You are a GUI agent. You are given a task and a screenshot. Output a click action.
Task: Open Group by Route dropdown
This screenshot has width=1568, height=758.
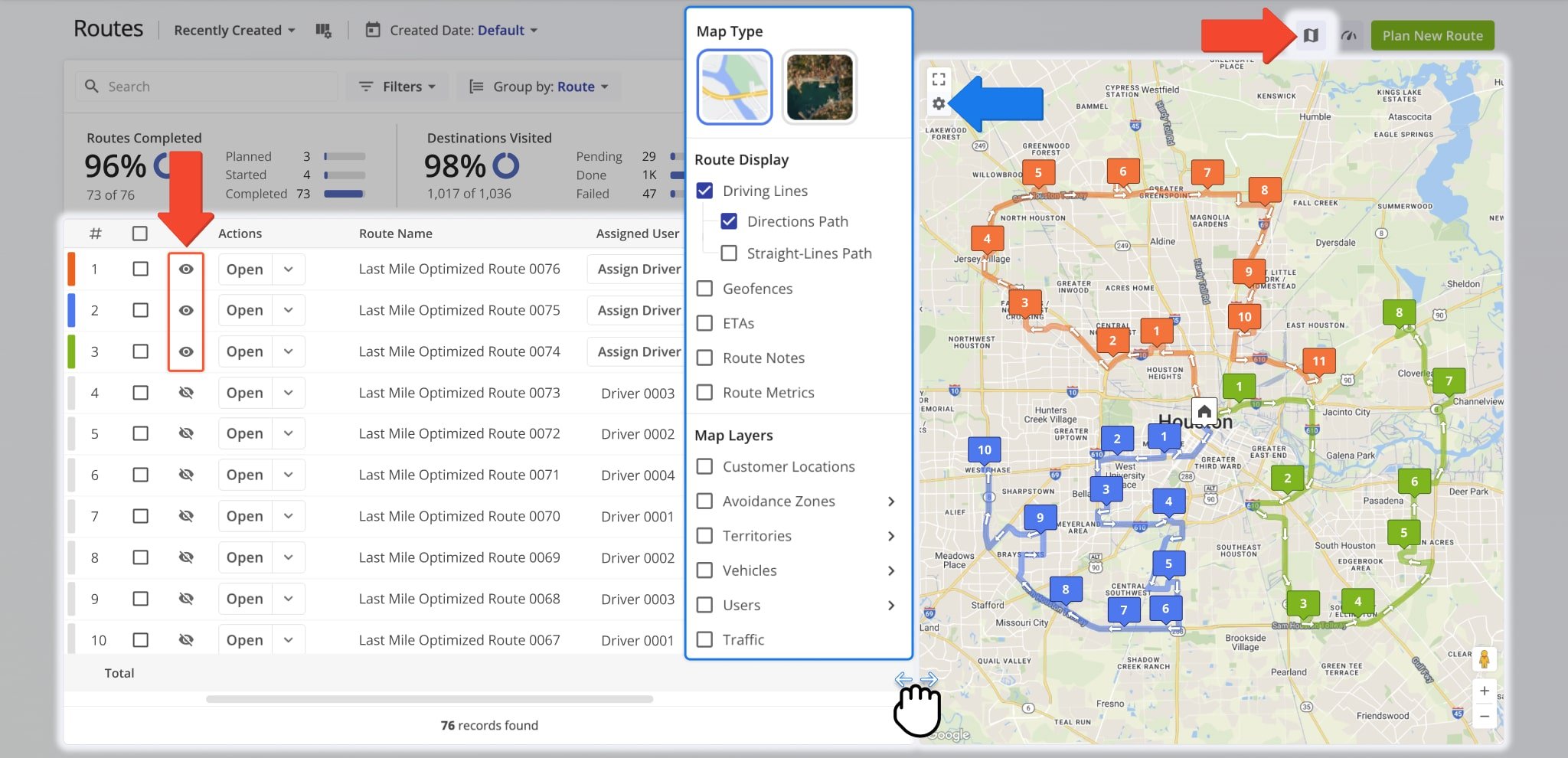538,87
